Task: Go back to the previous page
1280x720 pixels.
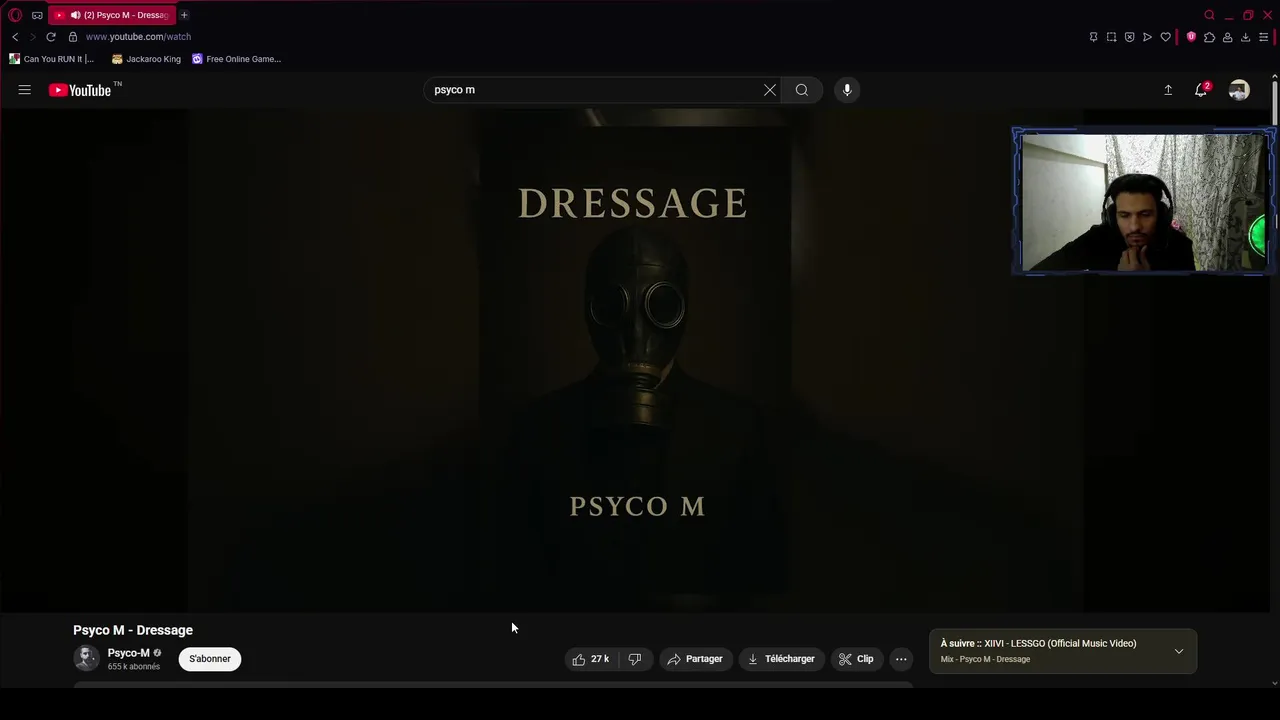Action: coord(15,37)
